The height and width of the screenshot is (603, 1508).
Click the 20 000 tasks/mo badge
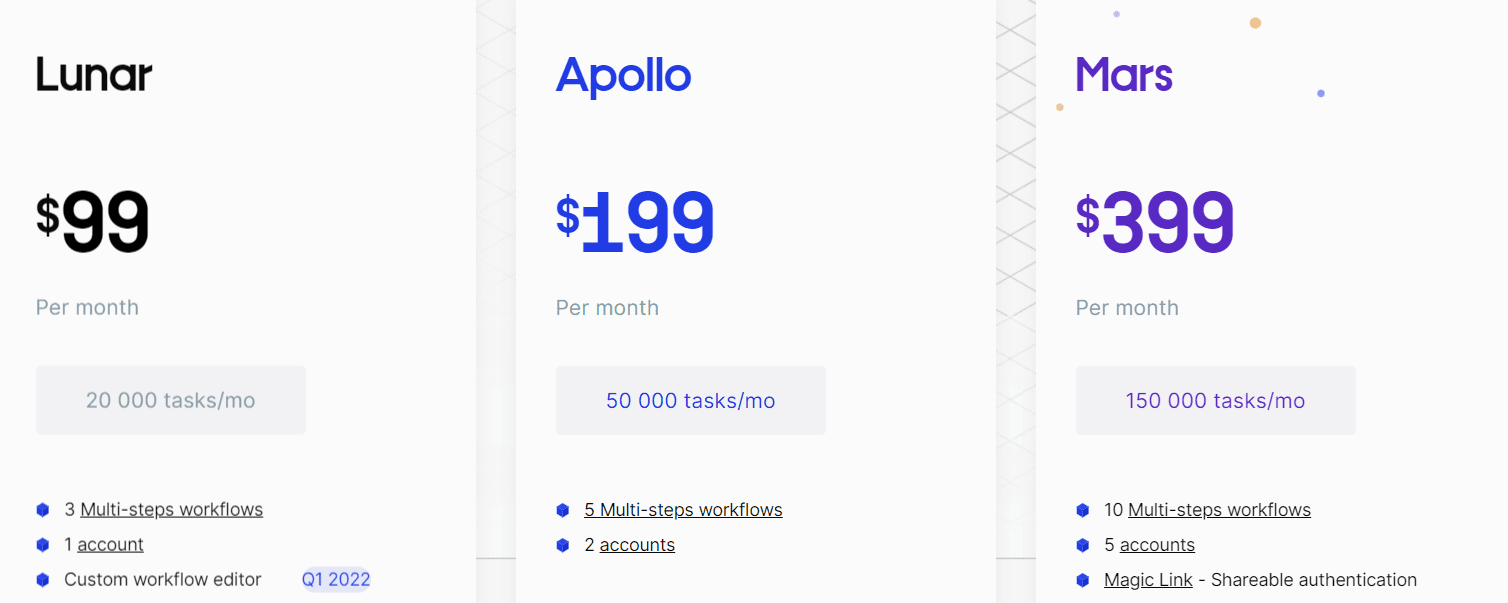point(170,399)
